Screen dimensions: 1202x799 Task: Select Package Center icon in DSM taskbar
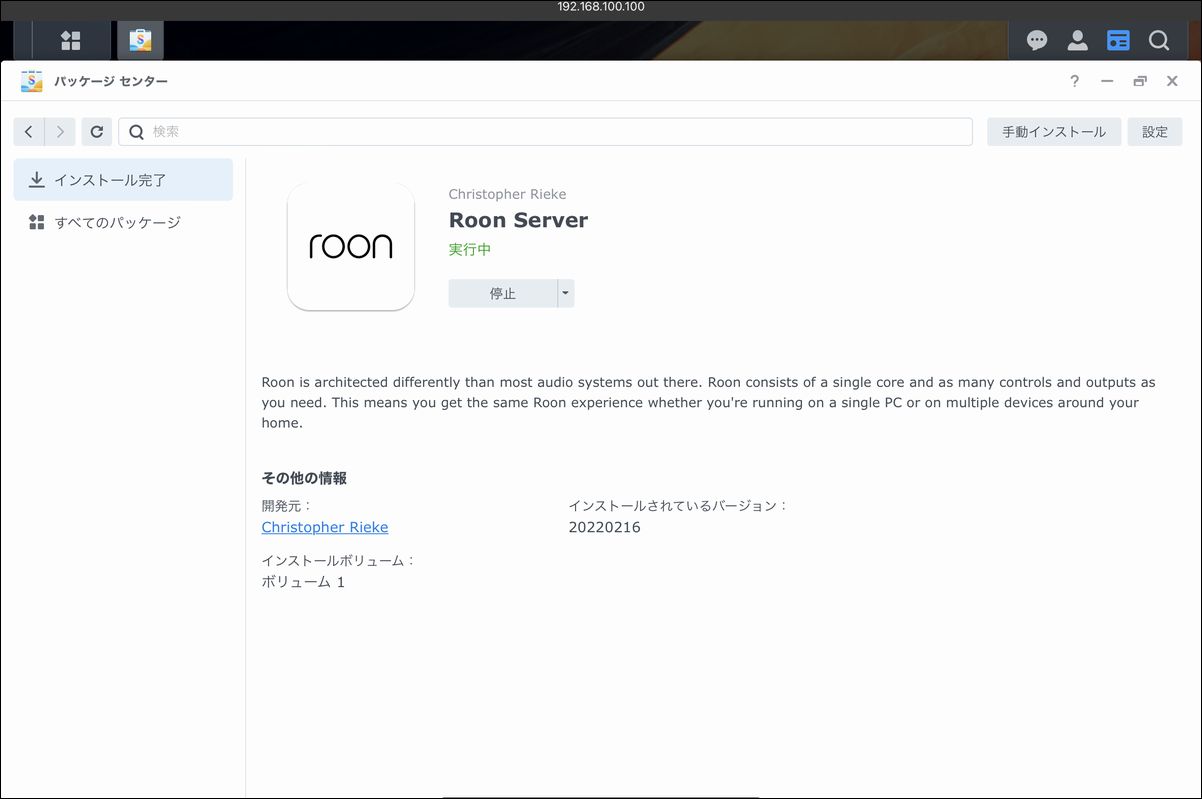(x=140, y=40)
